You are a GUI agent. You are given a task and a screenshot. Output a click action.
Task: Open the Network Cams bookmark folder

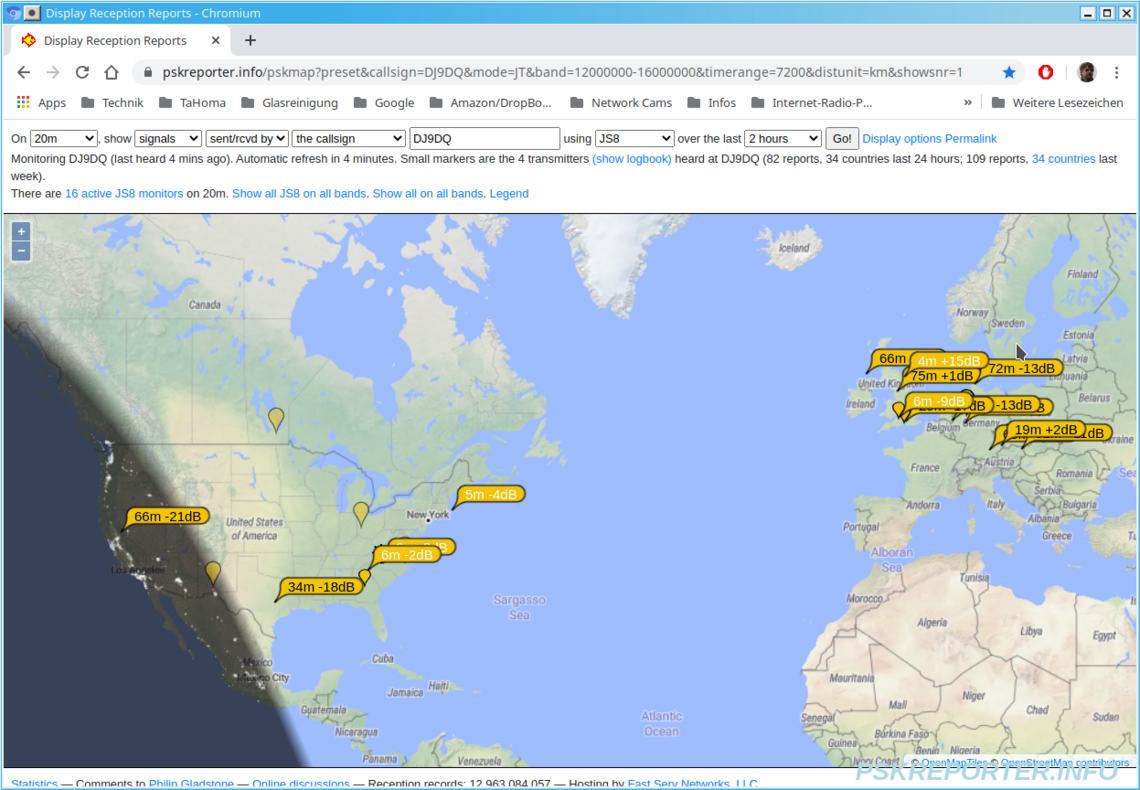(x=621, y=102)
